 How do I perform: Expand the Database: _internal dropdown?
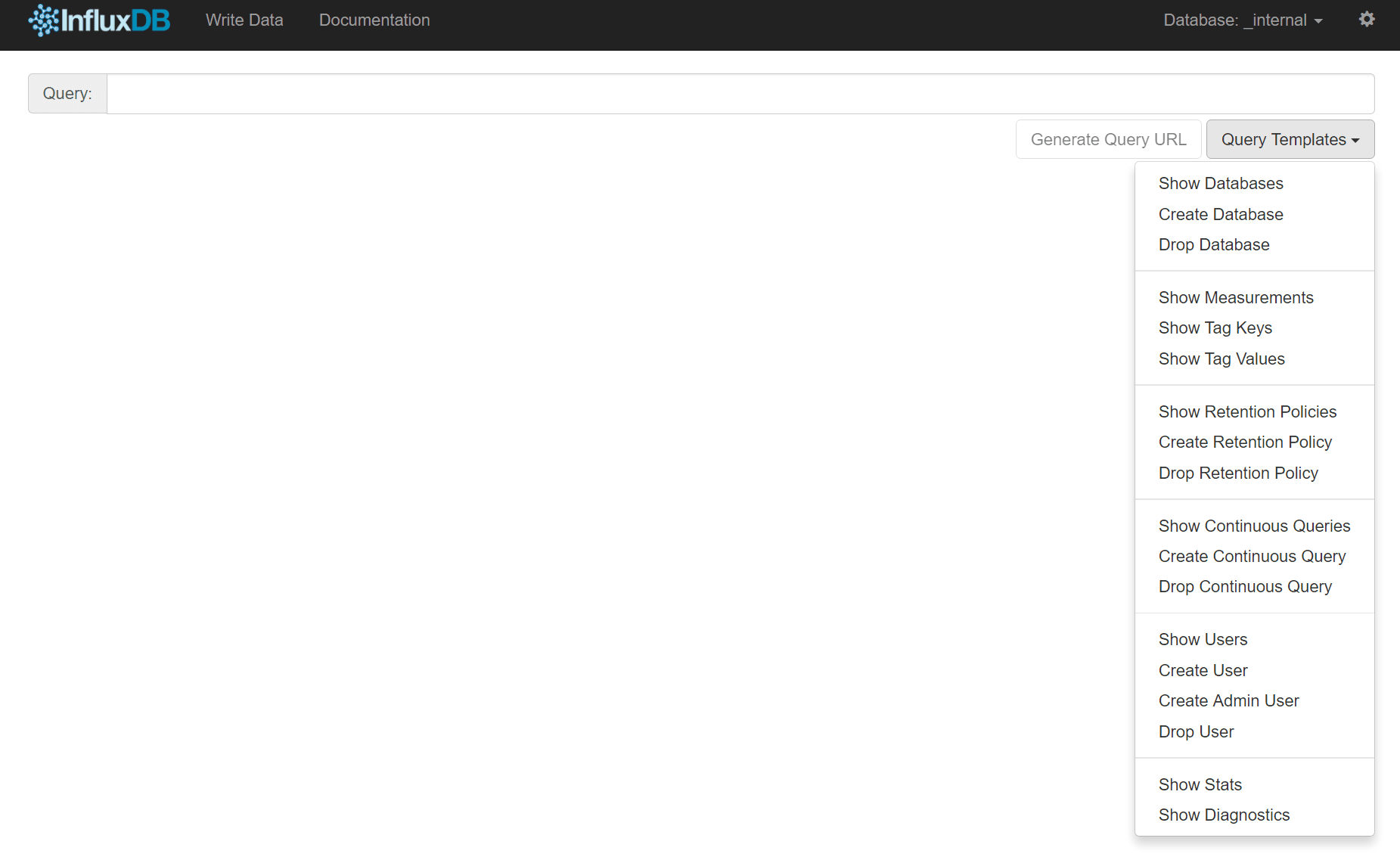pos(1243,20)
